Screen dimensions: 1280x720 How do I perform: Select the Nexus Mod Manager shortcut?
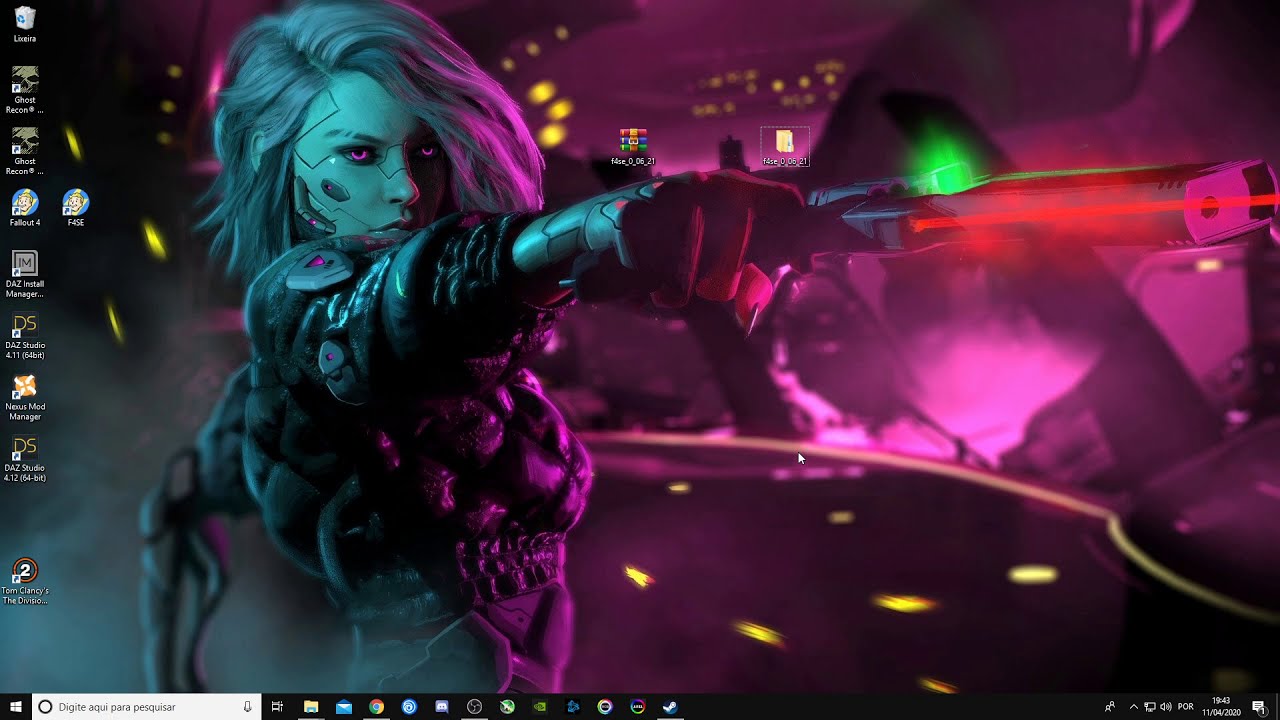(25, 397)
